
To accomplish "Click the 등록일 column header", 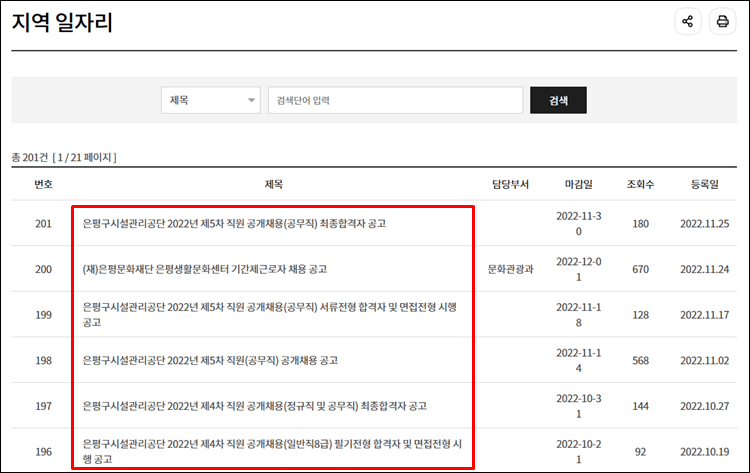I will [x=705, y=184].
